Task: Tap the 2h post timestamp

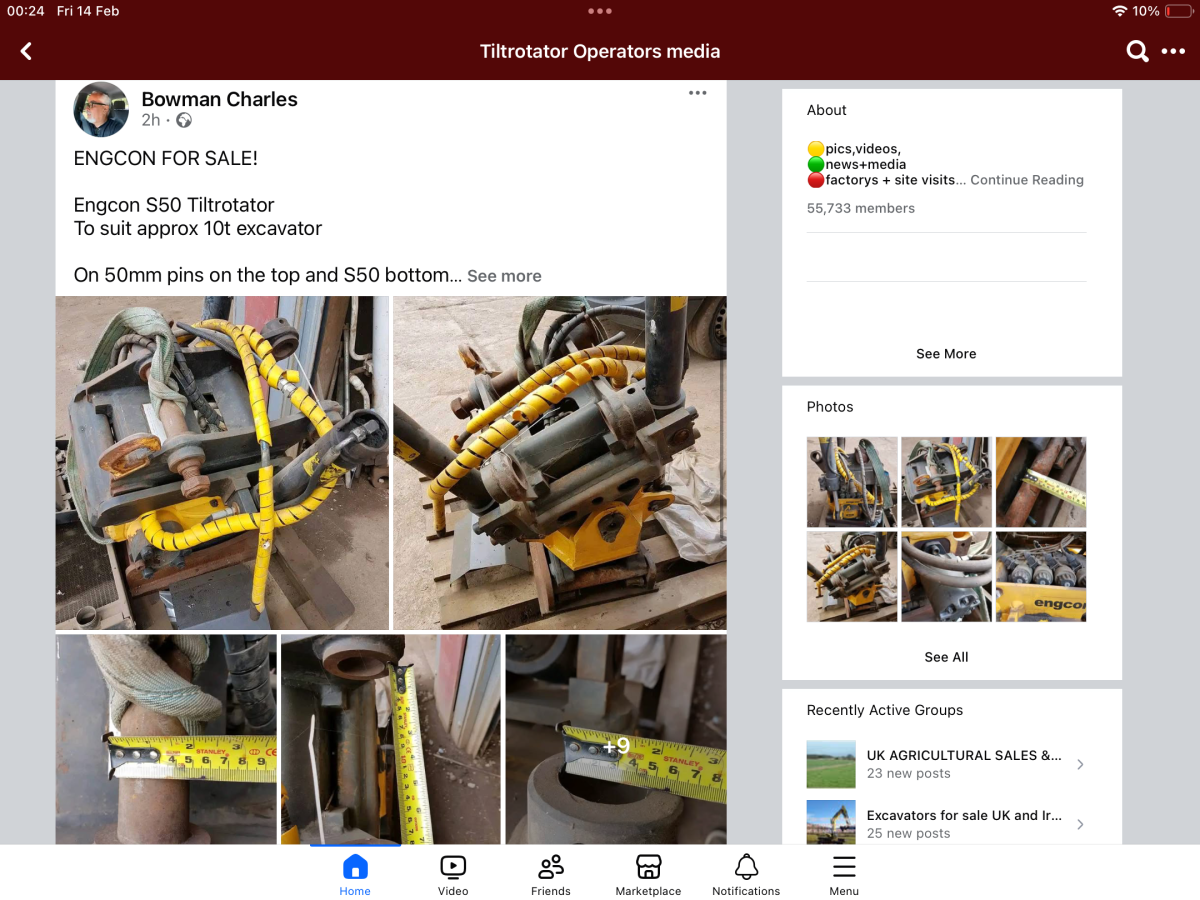Action: point(150,120)
